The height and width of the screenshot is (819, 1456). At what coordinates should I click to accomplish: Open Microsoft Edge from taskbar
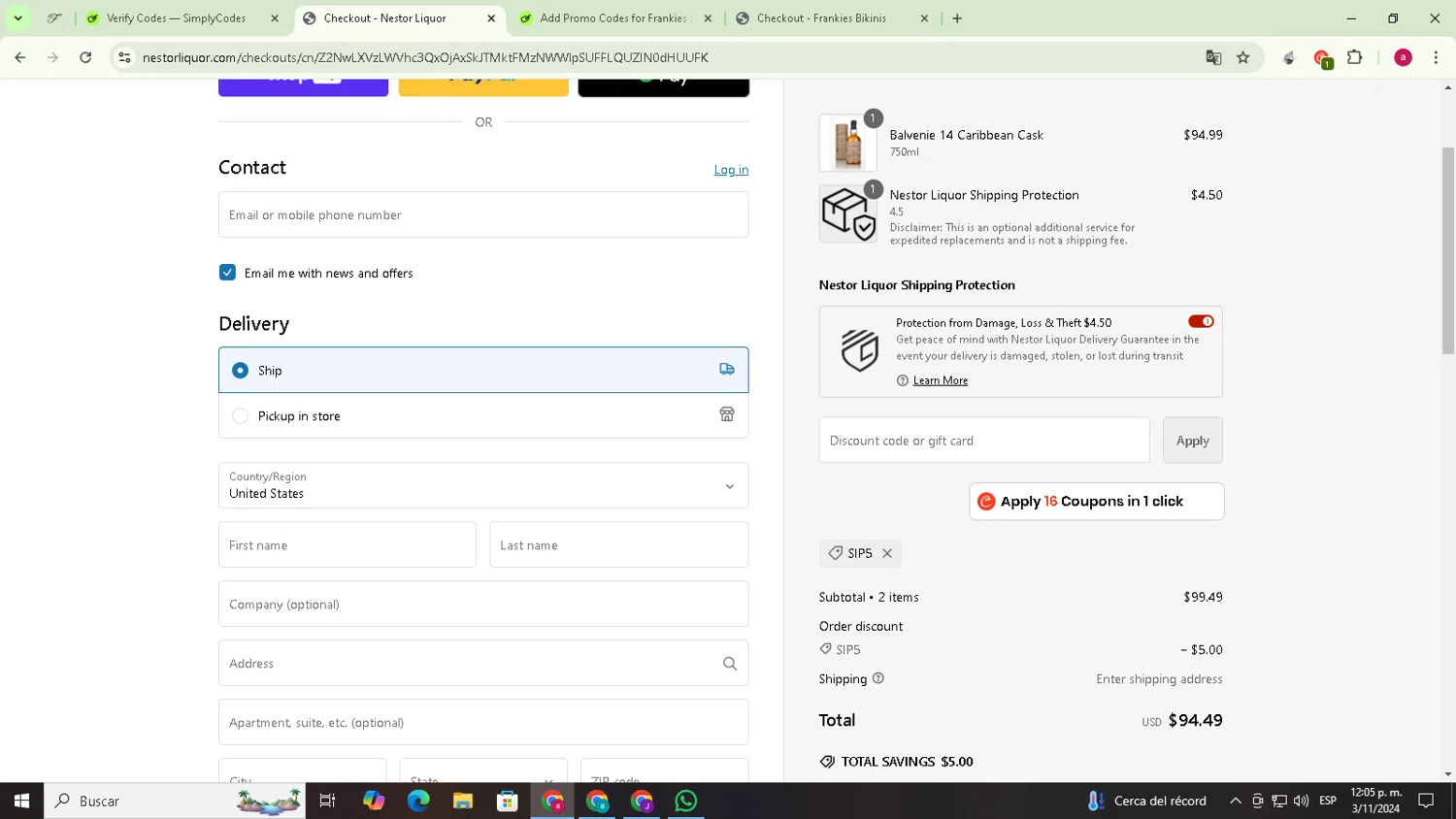point(418,801)
